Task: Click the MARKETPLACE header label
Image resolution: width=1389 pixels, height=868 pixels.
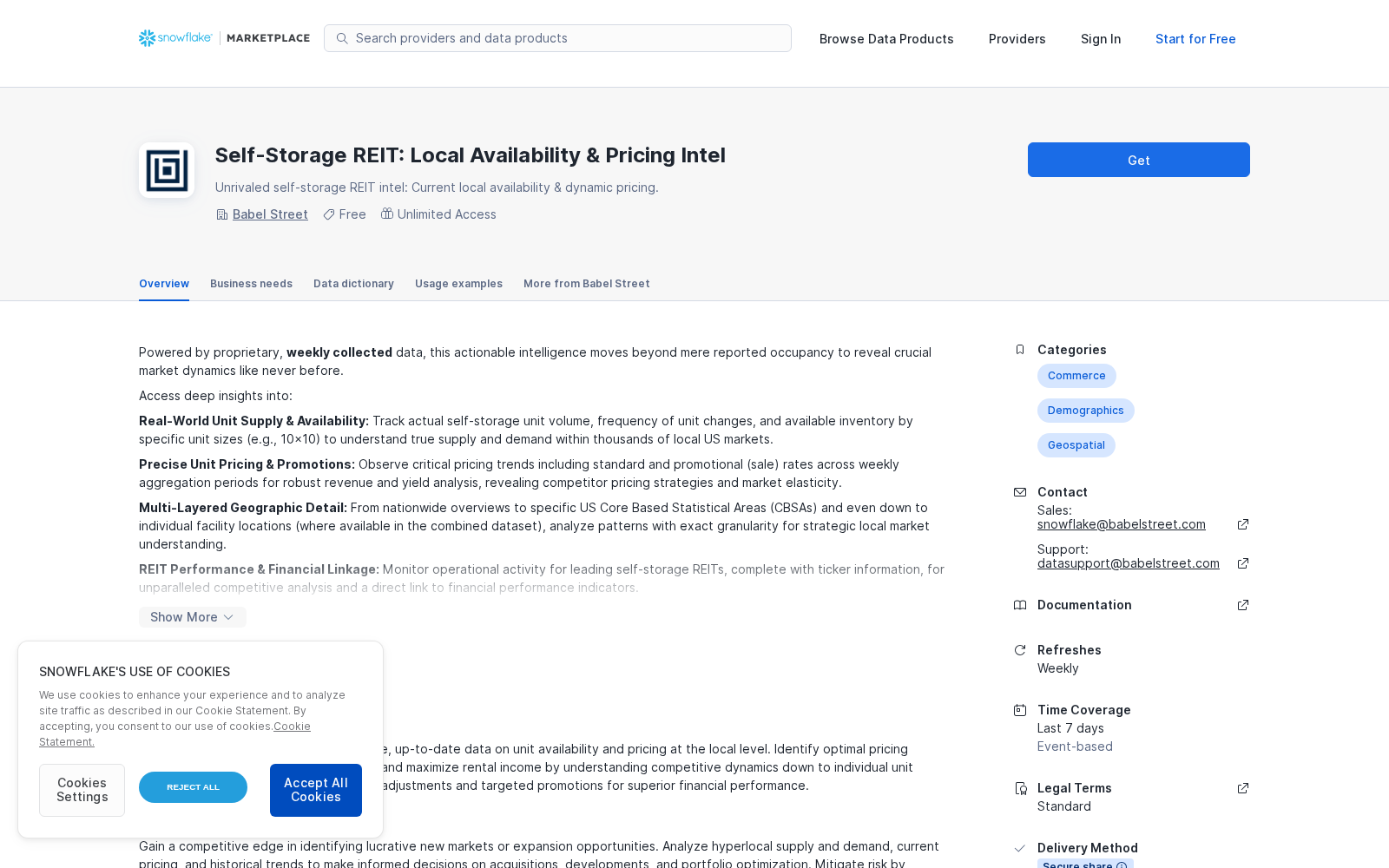Action: point(268,38)
